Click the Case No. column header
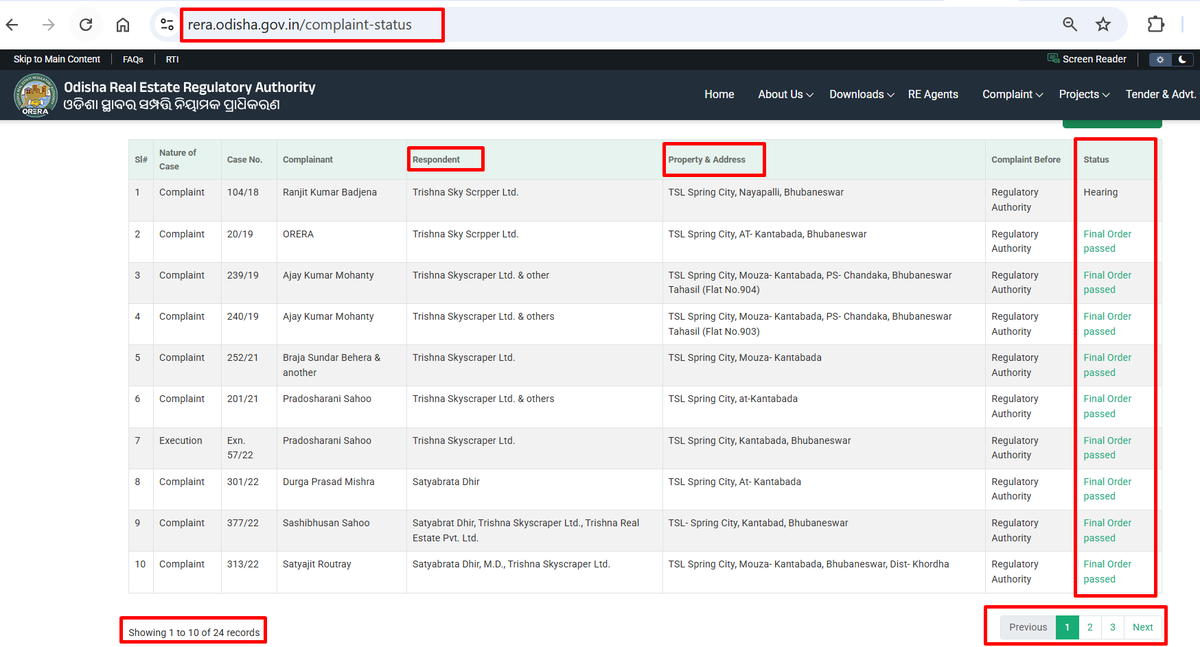1200x647 pixels. (245, 159)
